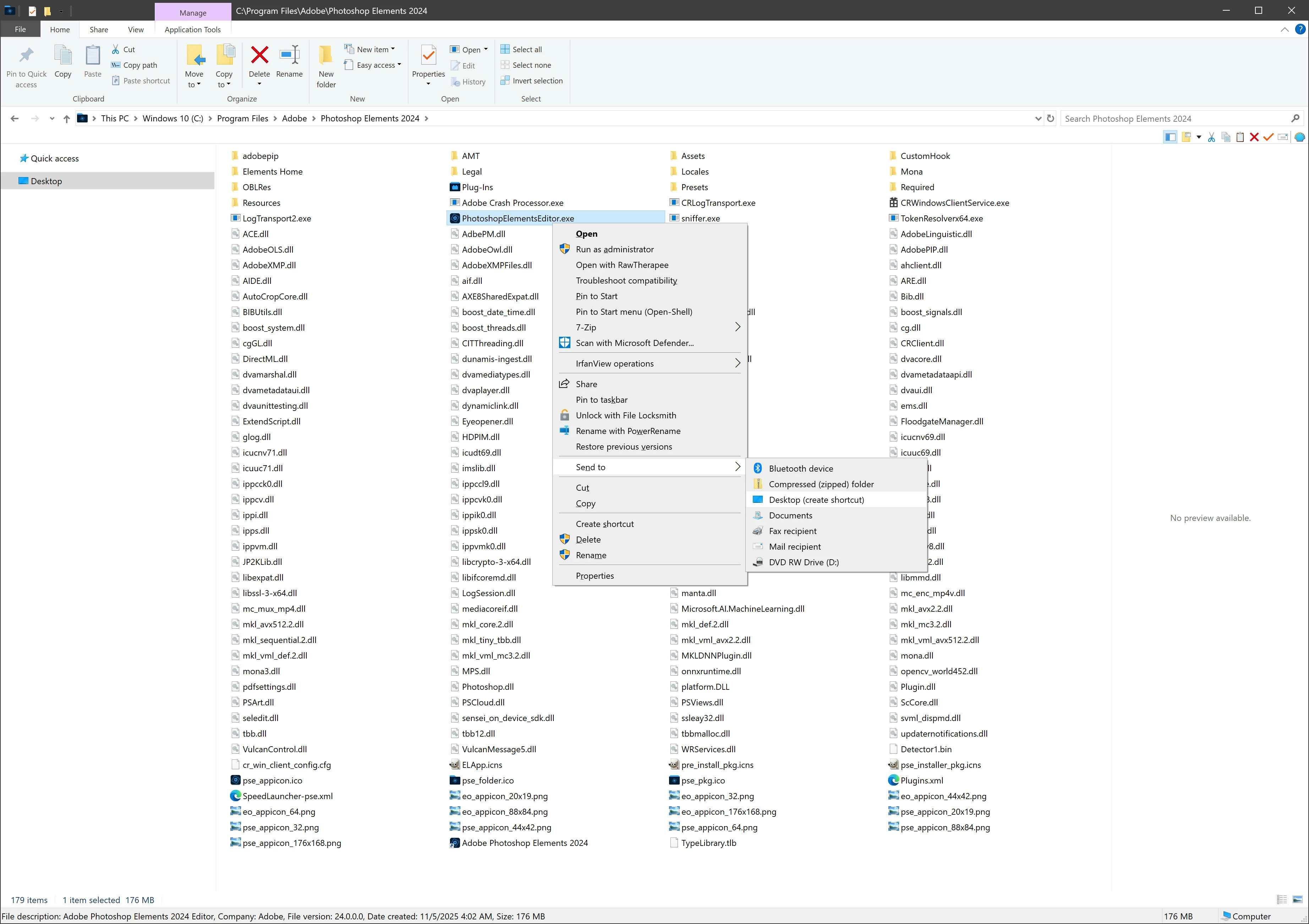The image size is (1309, 924).
Task: Open the Application Tools tab
Action: tap(193, 29)
